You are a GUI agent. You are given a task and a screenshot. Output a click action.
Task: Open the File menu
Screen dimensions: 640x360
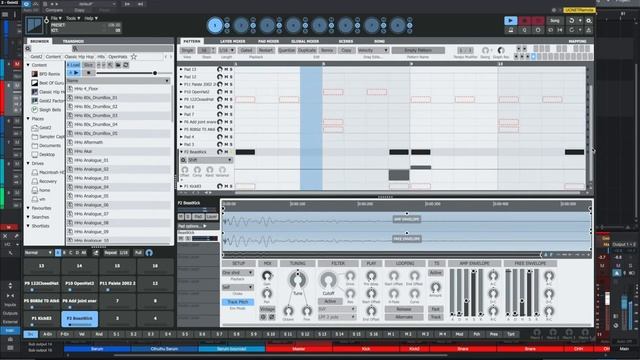pyautogui.click(x=56, y=18)
